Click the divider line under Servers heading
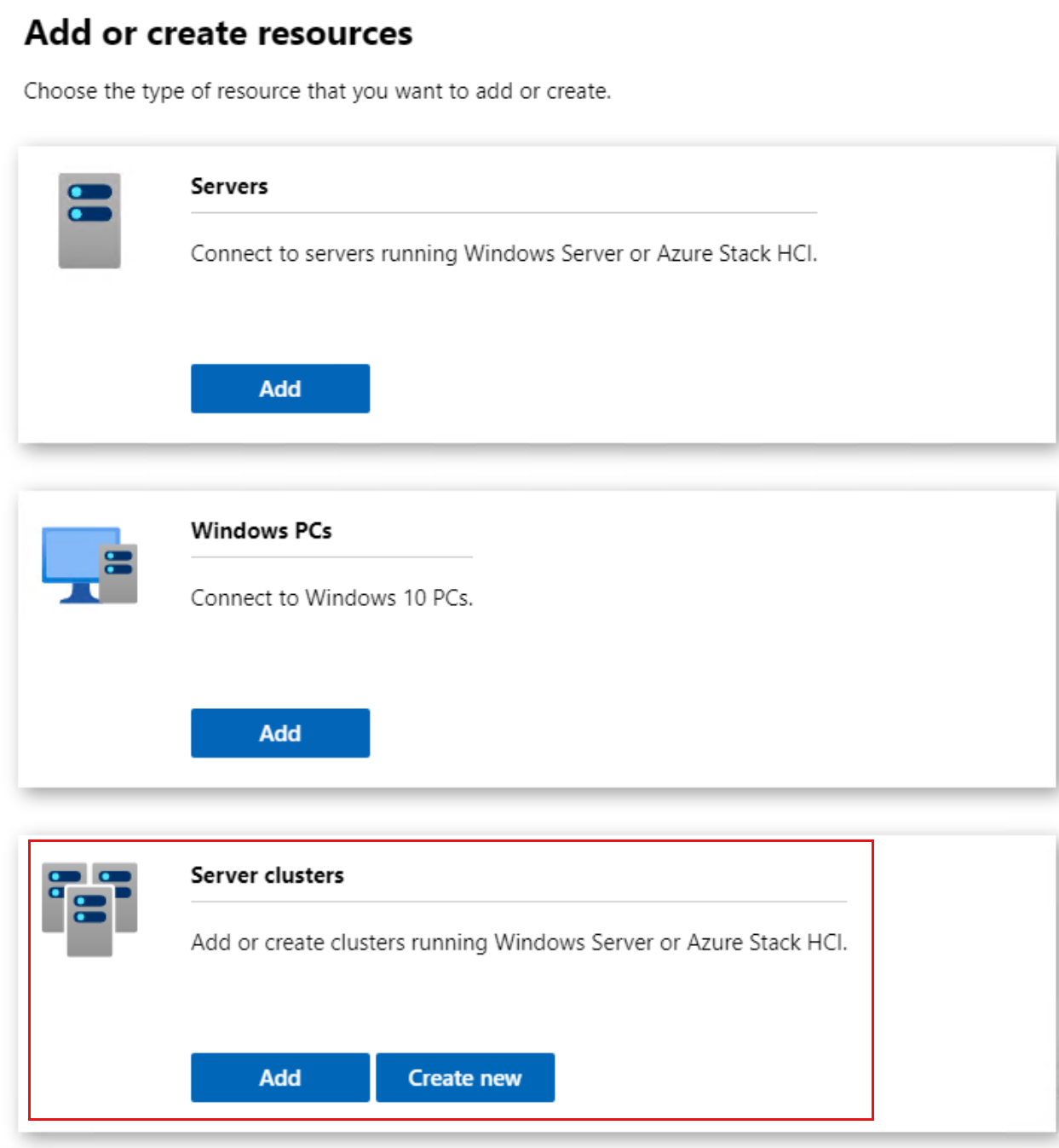1059x1148 pixels. click(x=503, y=212)
